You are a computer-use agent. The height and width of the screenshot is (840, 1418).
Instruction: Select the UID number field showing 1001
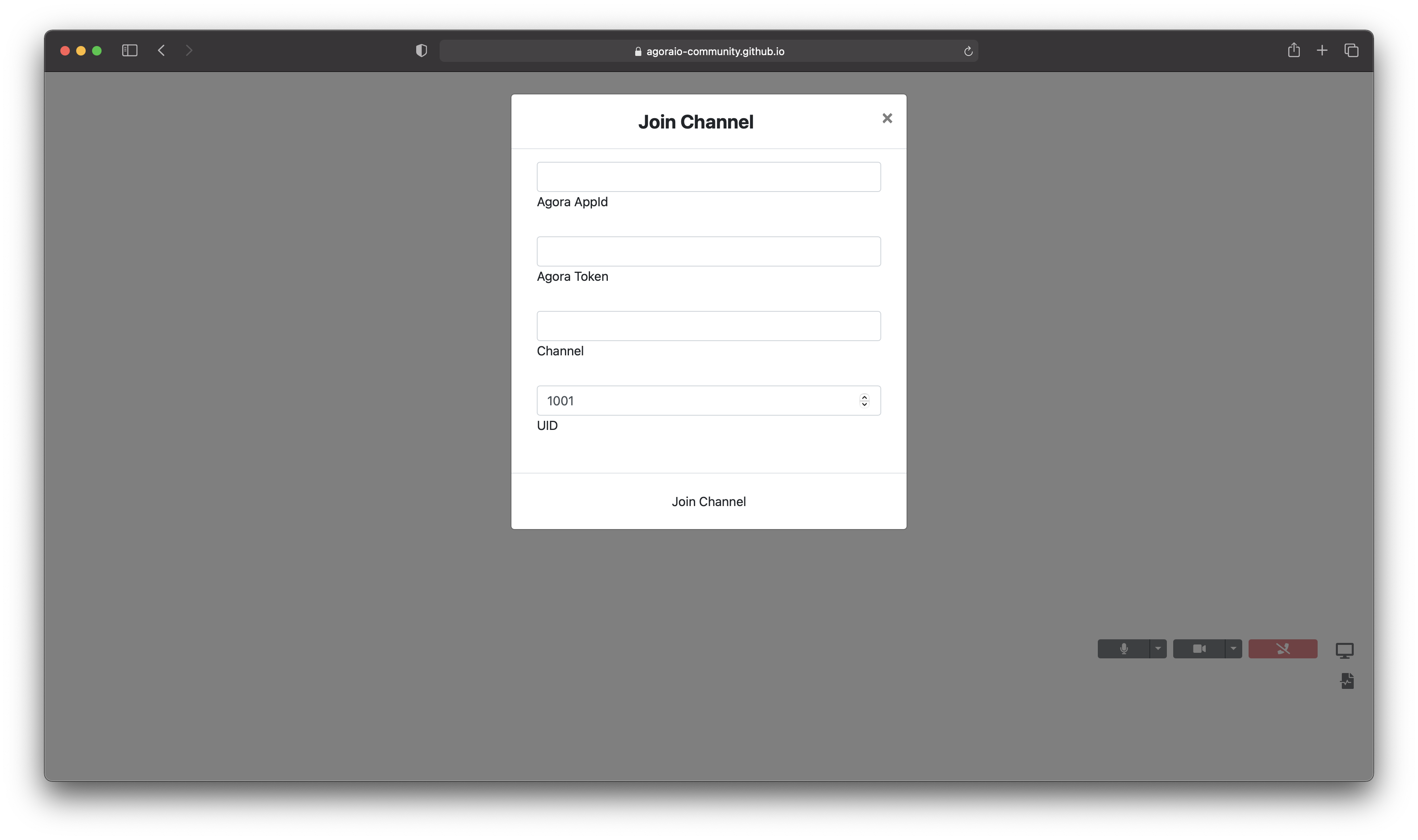pyautogui.click(x=709, y=401)
